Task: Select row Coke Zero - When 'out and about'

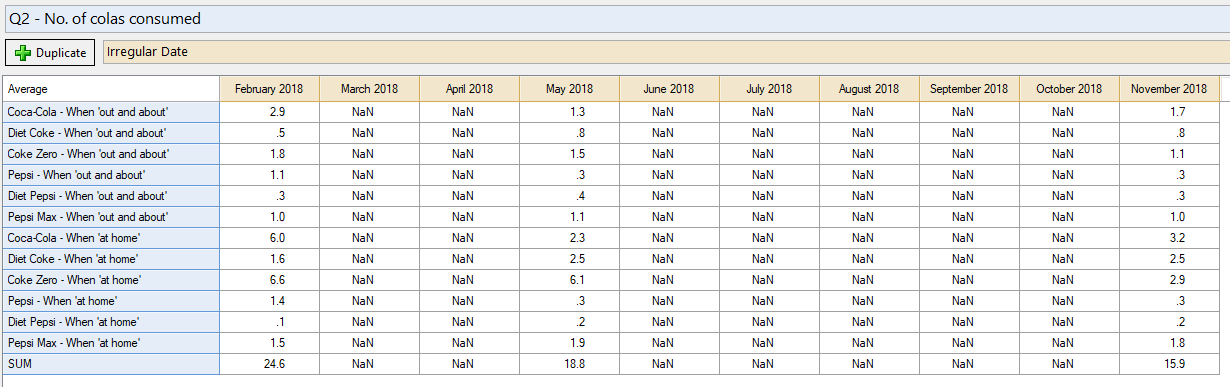Action: pyautogui.click(x=110, y=154)
